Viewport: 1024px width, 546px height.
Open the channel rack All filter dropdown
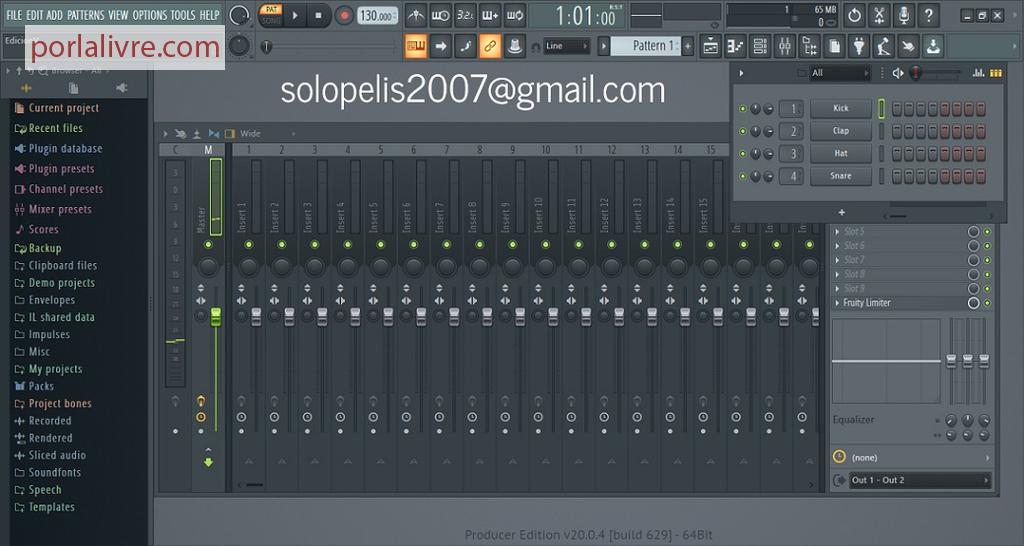(840, 73)
